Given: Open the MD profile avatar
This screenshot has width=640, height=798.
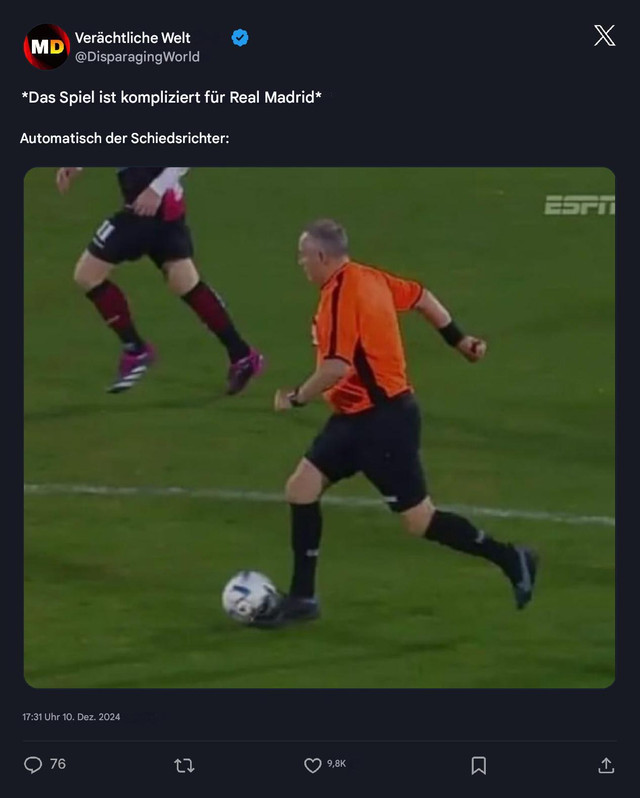Looking at the screenshot, I should 46,47.
